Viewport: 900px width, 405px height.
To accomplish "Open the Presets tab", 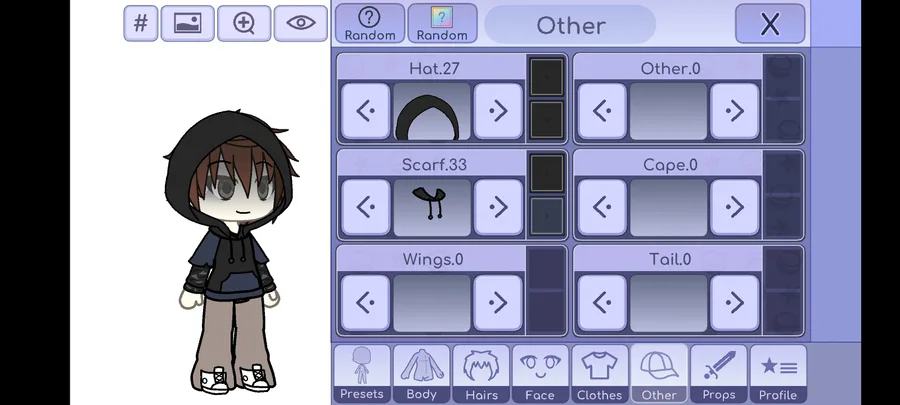I will (362, 373).
